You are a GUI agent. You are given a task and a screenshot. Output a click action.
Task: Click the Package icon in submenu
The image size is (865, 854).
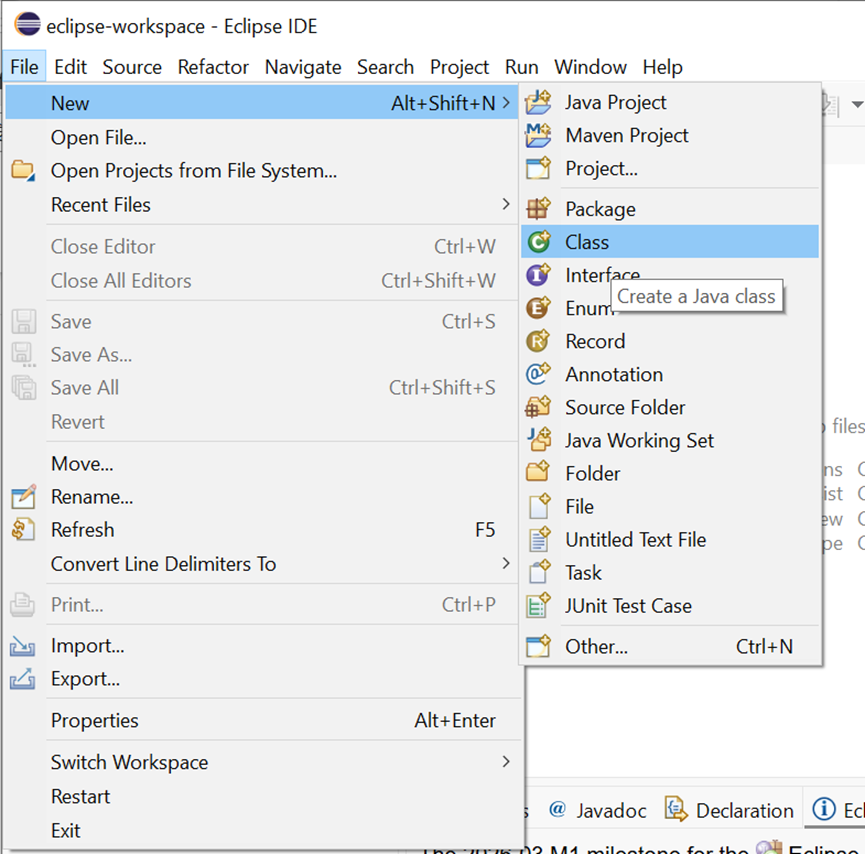(538, 209)
